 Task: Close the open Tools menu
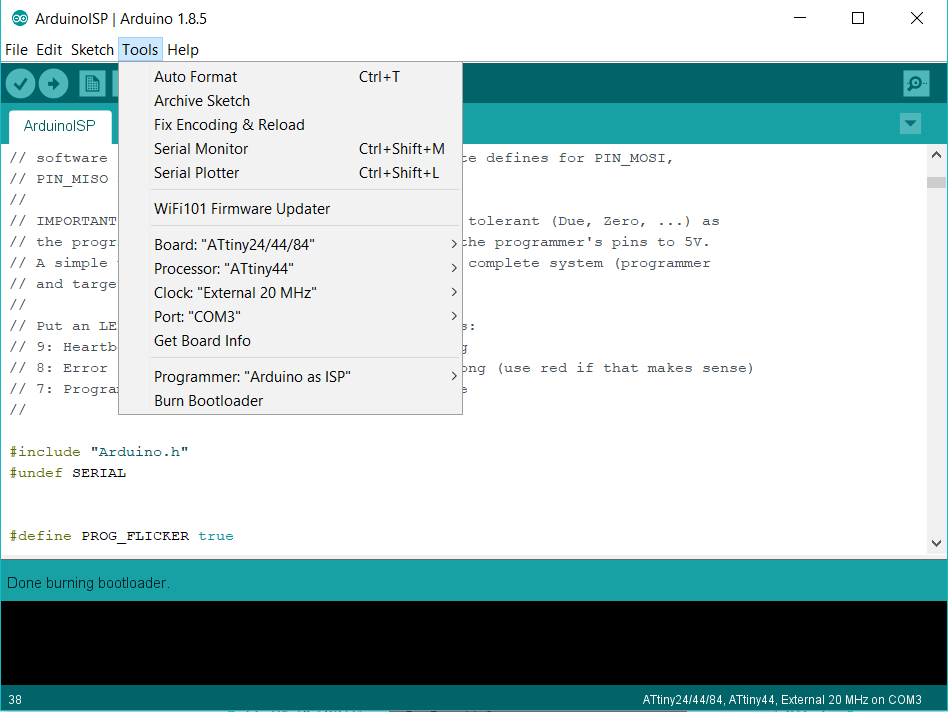[140, 50]
